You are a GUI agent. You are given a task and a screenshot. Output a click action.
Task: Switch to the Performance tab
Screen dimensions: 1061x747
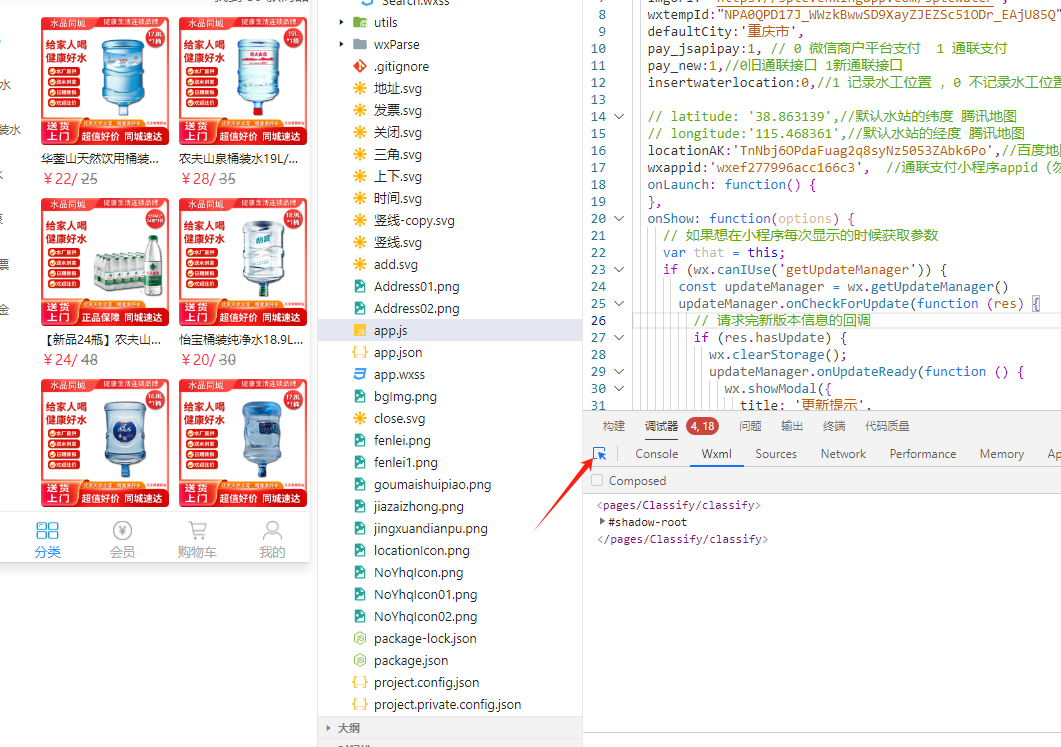click(x=923, y=454)
